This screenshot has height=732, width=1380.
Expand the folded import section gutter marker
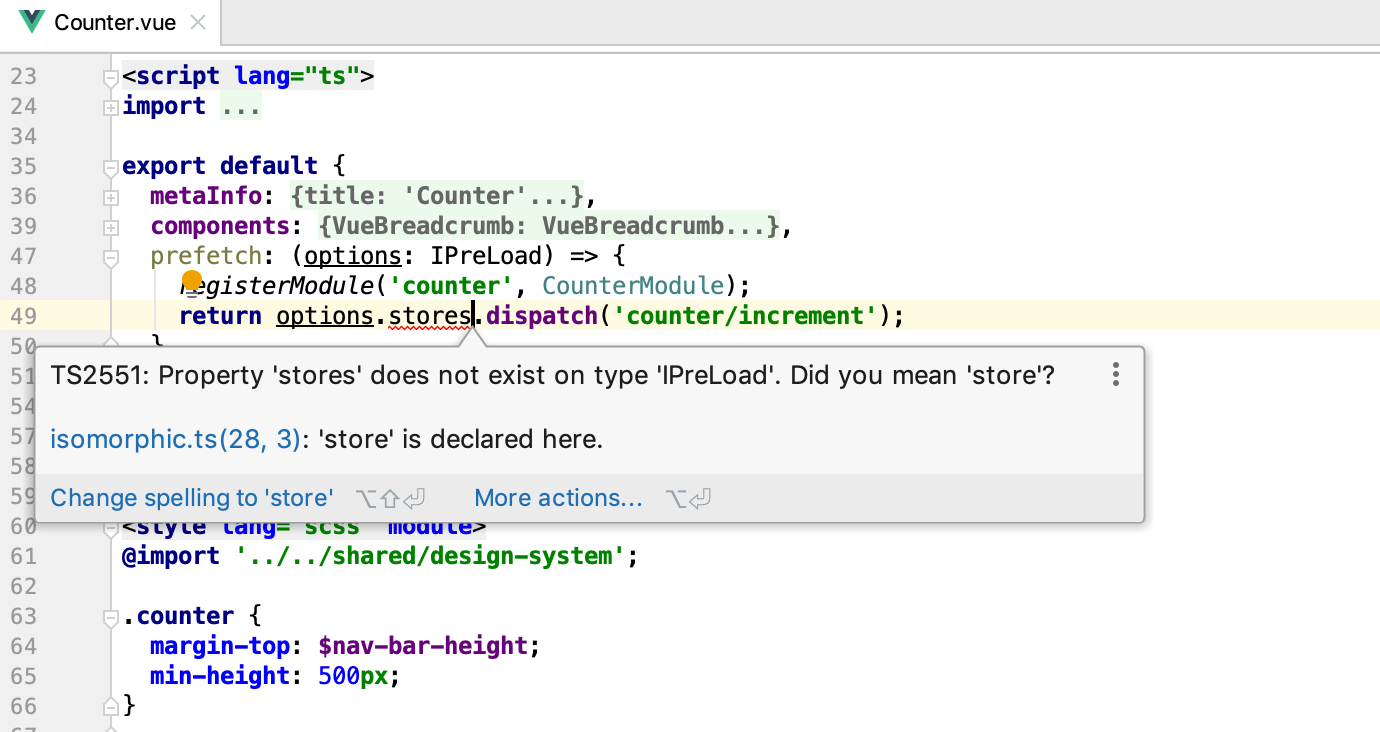coord(111,107)
